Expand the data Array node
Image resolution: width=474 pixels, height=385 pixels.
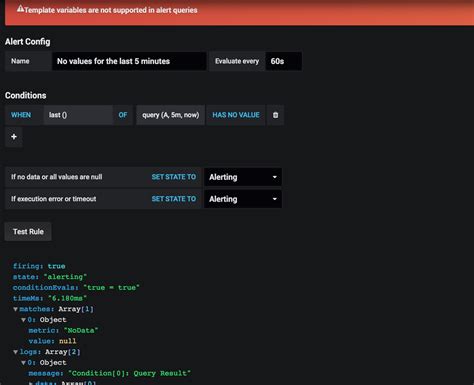tap(31, 383)
